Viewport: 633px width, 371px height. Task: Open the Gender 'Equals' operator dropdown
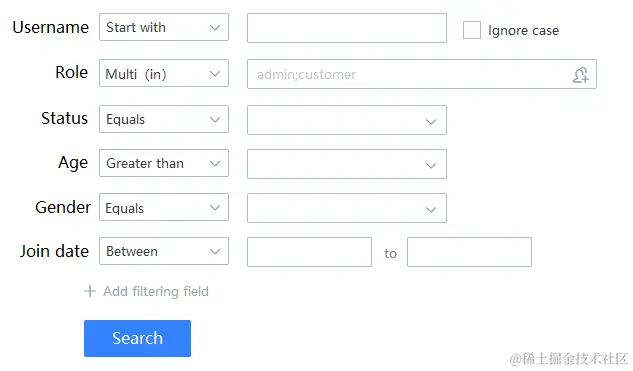pyautogui.click(x=164, y=207)
